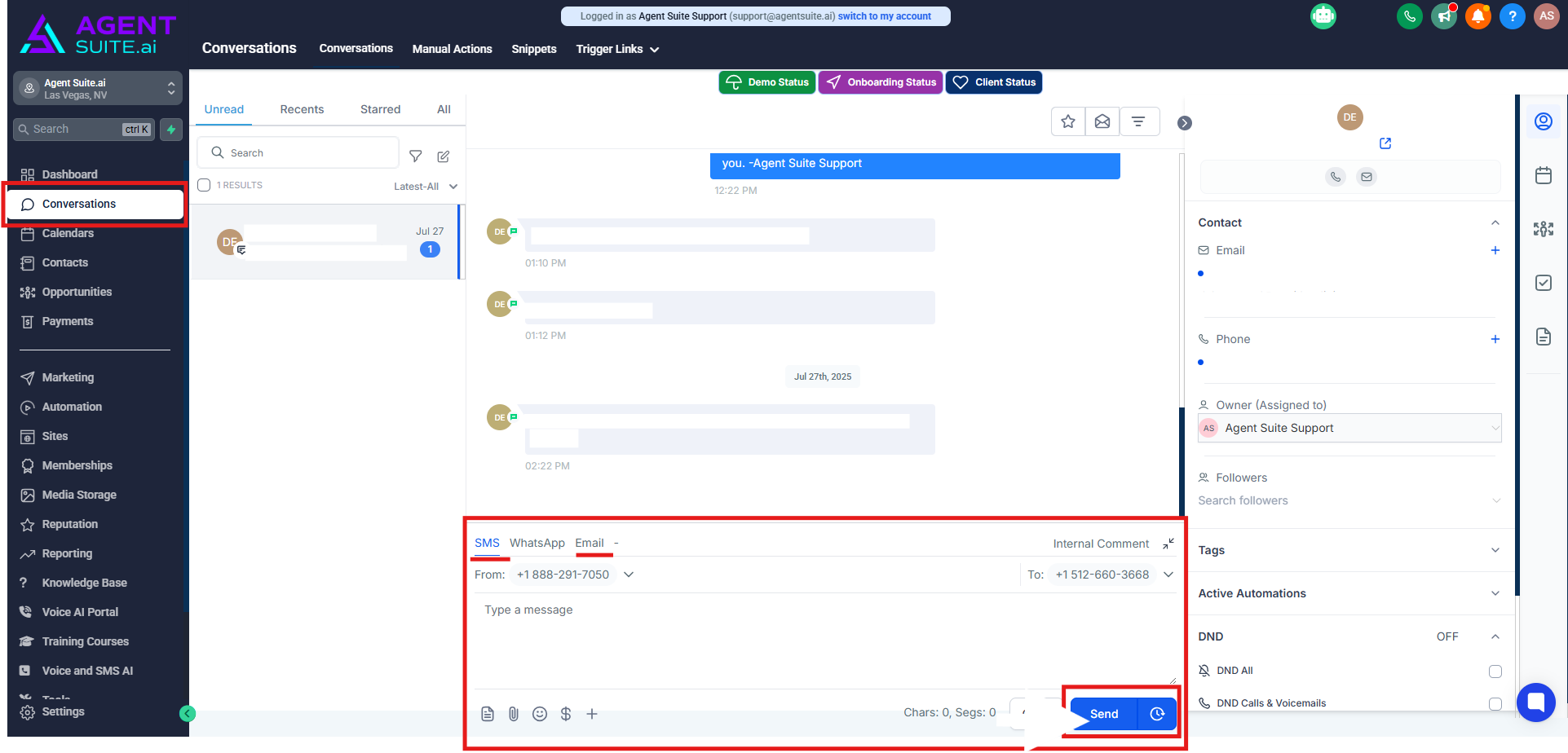This screenshot has width=1568, height=753.
Task: Open the green phone dialer in top bar
Action: pyautogui.click(x=1409, y=16)
